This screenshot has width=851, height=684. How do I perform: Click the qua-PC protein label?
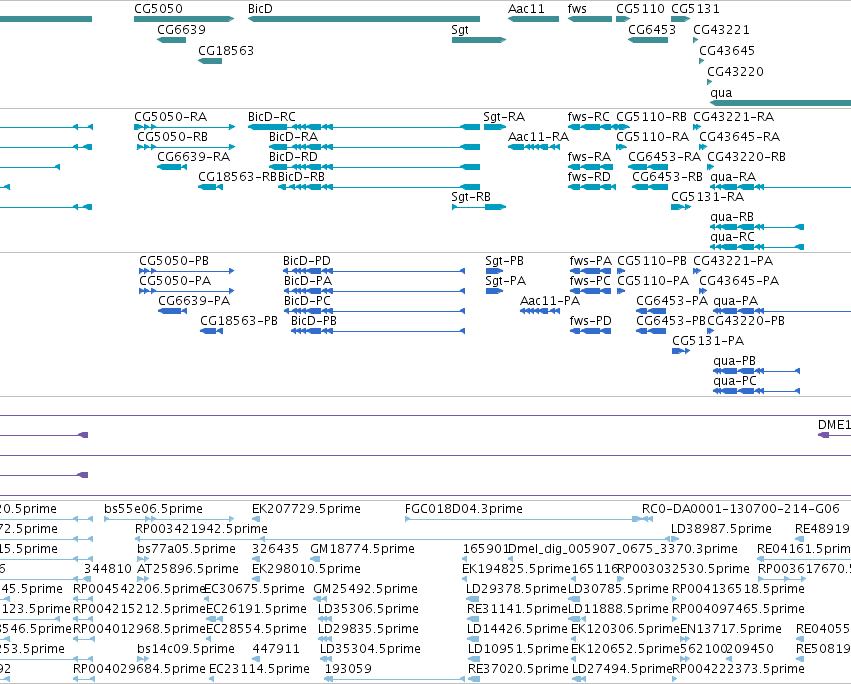point(735,382)
